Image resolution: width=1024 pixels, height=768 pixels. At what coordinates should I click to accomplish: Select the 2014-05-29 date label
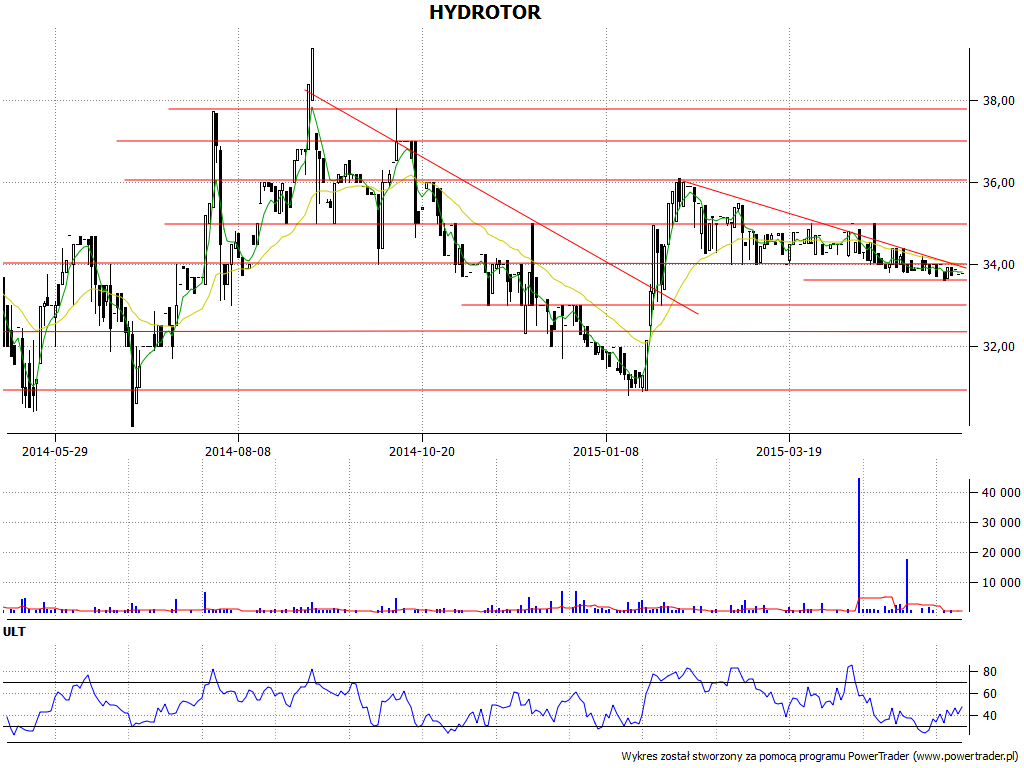click(x=55, y=451)
